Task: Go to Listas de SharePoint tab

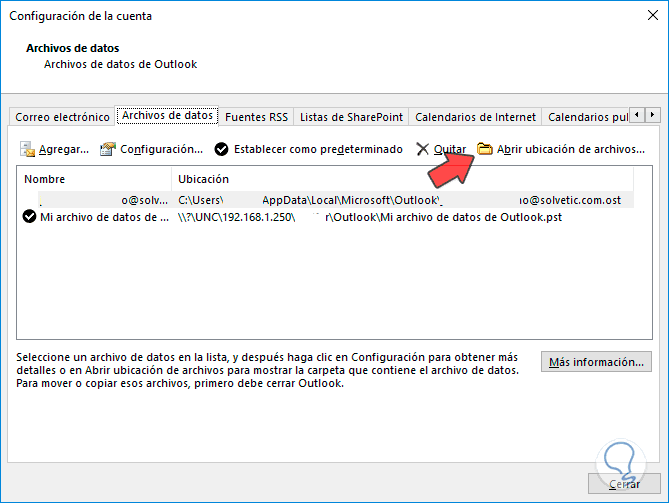Action: tap(351, 117)
